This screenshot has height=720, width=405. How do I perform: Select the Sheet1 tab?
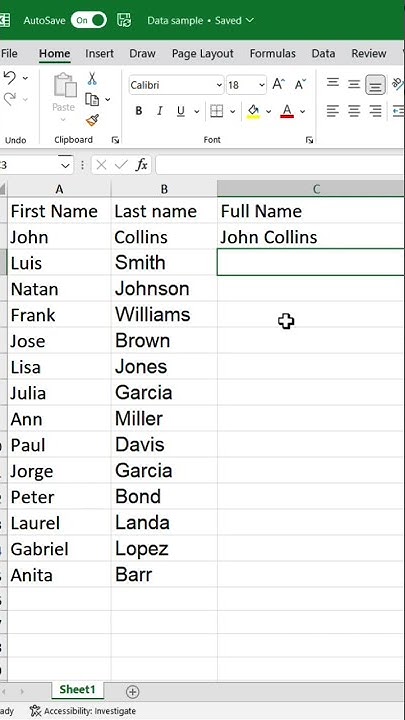click(x=77, y=690)
